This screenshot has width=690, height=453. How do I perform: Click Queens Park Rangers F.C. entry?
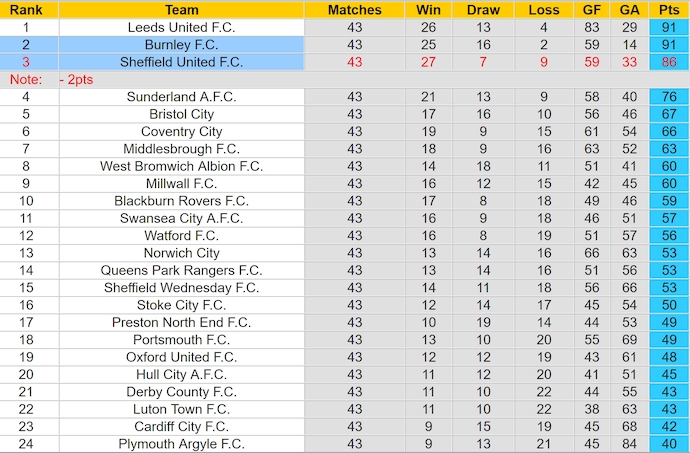[x=181, y=270]
